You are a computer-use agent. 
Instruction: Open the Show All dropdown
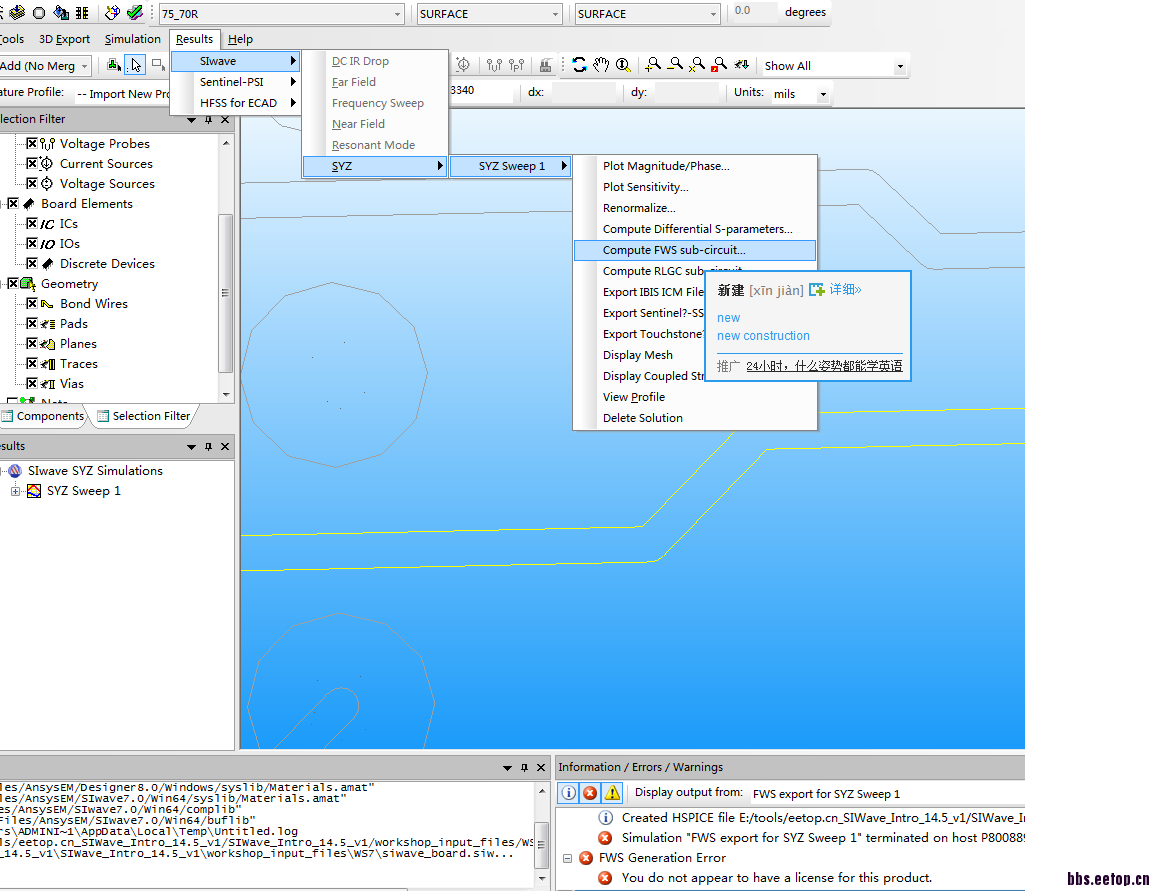pyautogui.click(x=900, y=66)
